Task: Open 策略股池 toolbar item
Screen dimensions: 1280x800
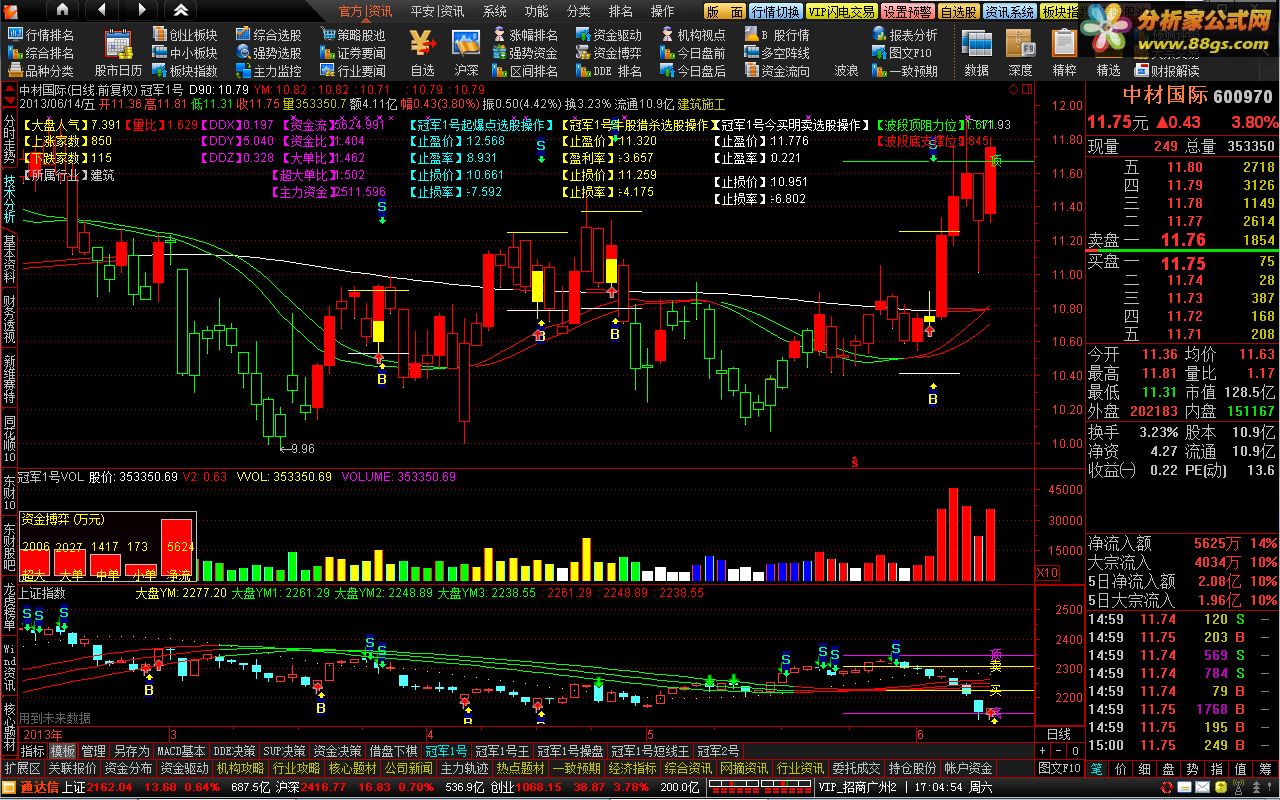Action: coord(352,35)
